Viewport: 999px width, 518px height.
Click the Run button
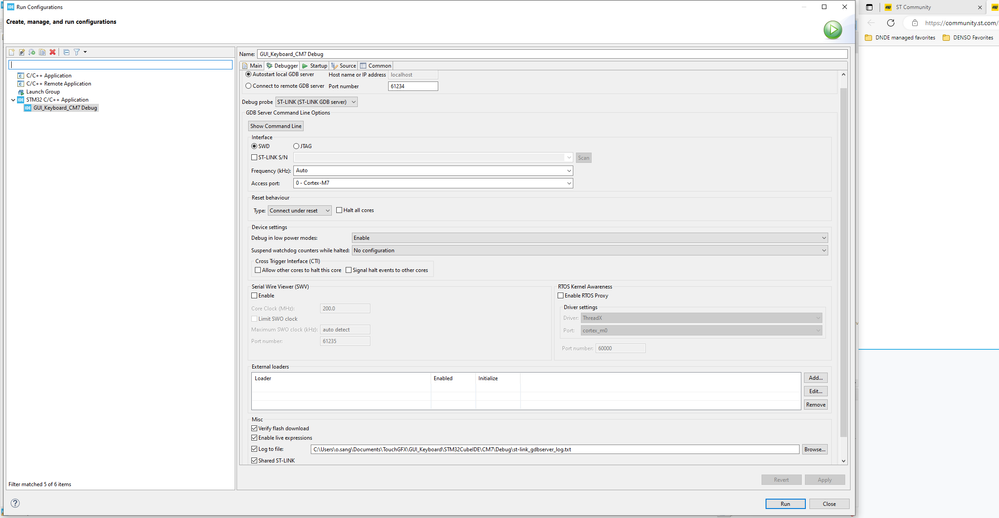pos(785,503)
